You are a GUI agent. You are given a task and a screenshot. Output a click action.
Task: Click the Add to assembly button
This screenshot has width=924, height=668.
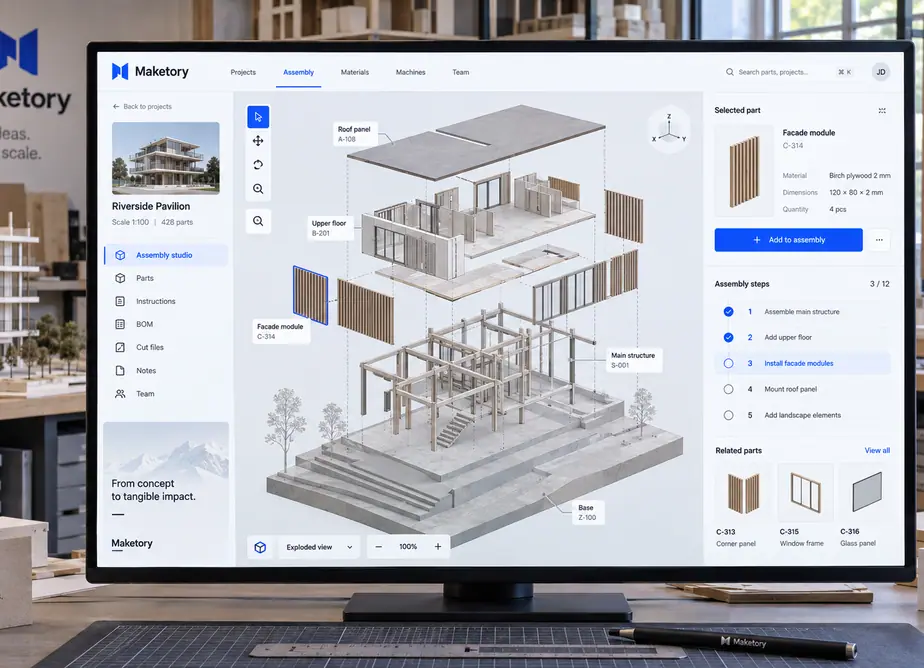788,240
